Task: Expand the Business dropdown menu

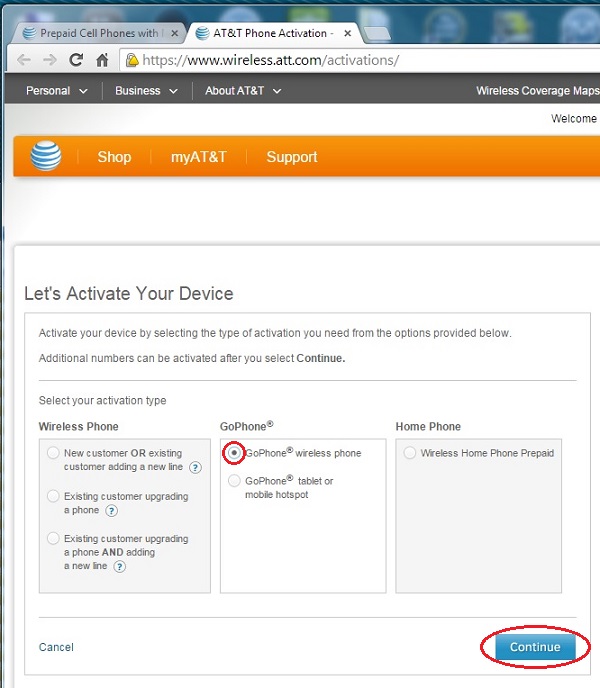Action: tap(146, 91)
